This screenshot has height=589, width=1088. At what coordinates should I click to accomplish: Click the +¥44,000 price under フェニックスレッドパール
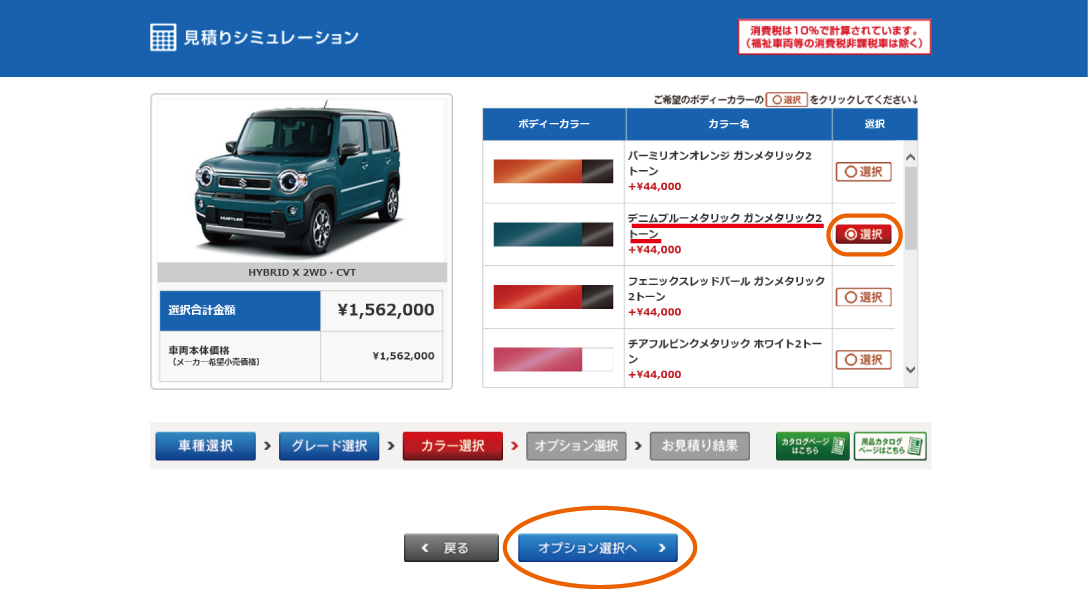654,312
